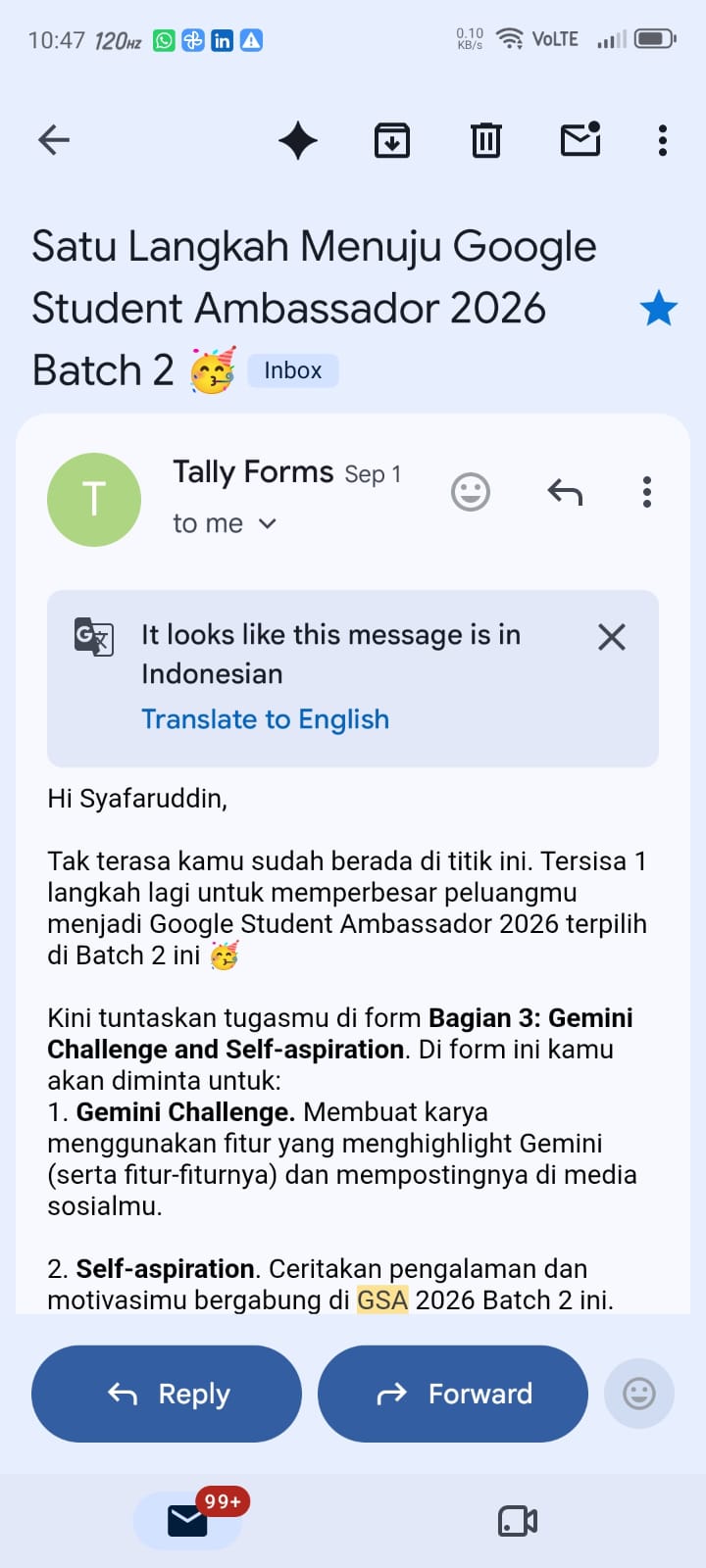Switch to the Mail tab with 99+ badge

click(x=188, y=1521)
